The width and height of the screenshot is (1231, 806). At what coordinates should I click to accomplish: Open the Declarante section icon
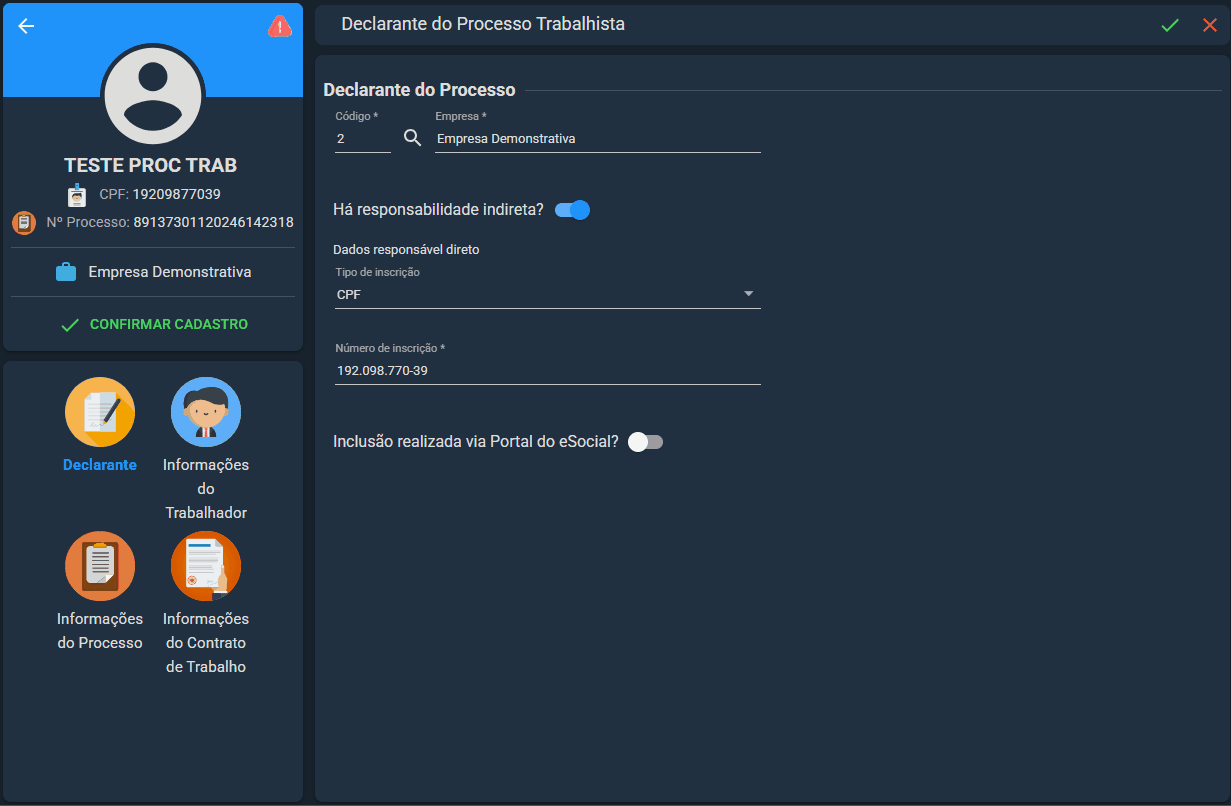(x=100, y=412)
